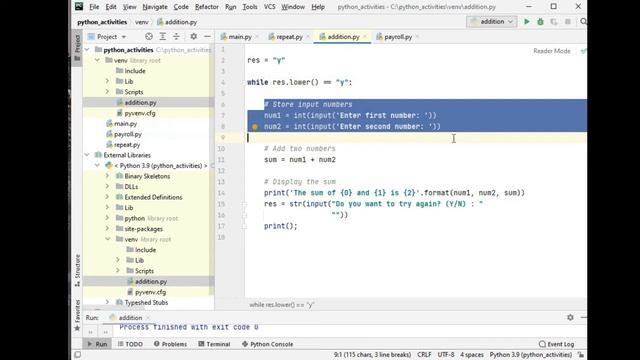Hide the Project tool window
The height and width of the screenshot is (360, 640).
(207, 37)
